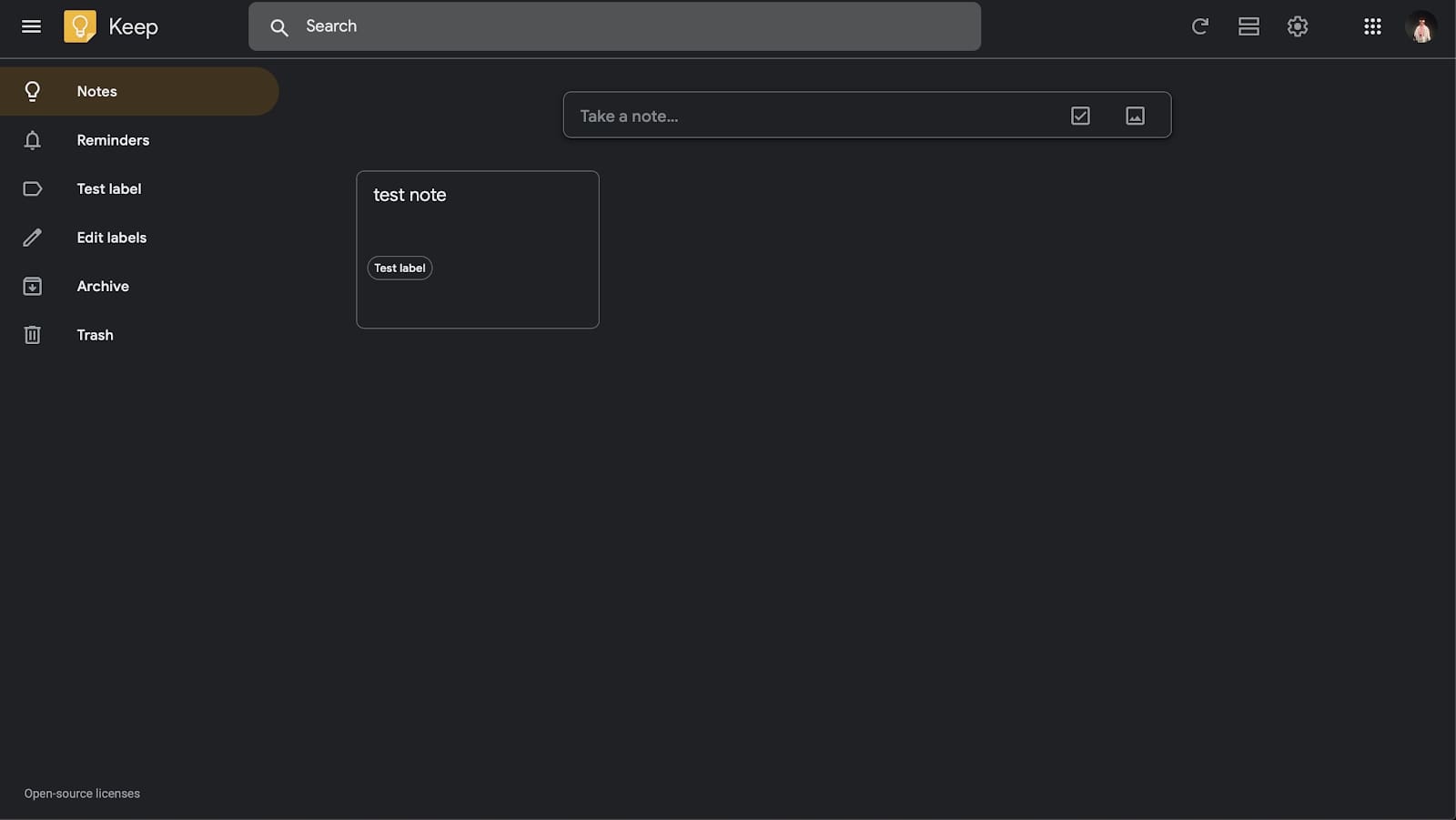
Task: Select Notes in the sidebar
Action: pos(96,91)
